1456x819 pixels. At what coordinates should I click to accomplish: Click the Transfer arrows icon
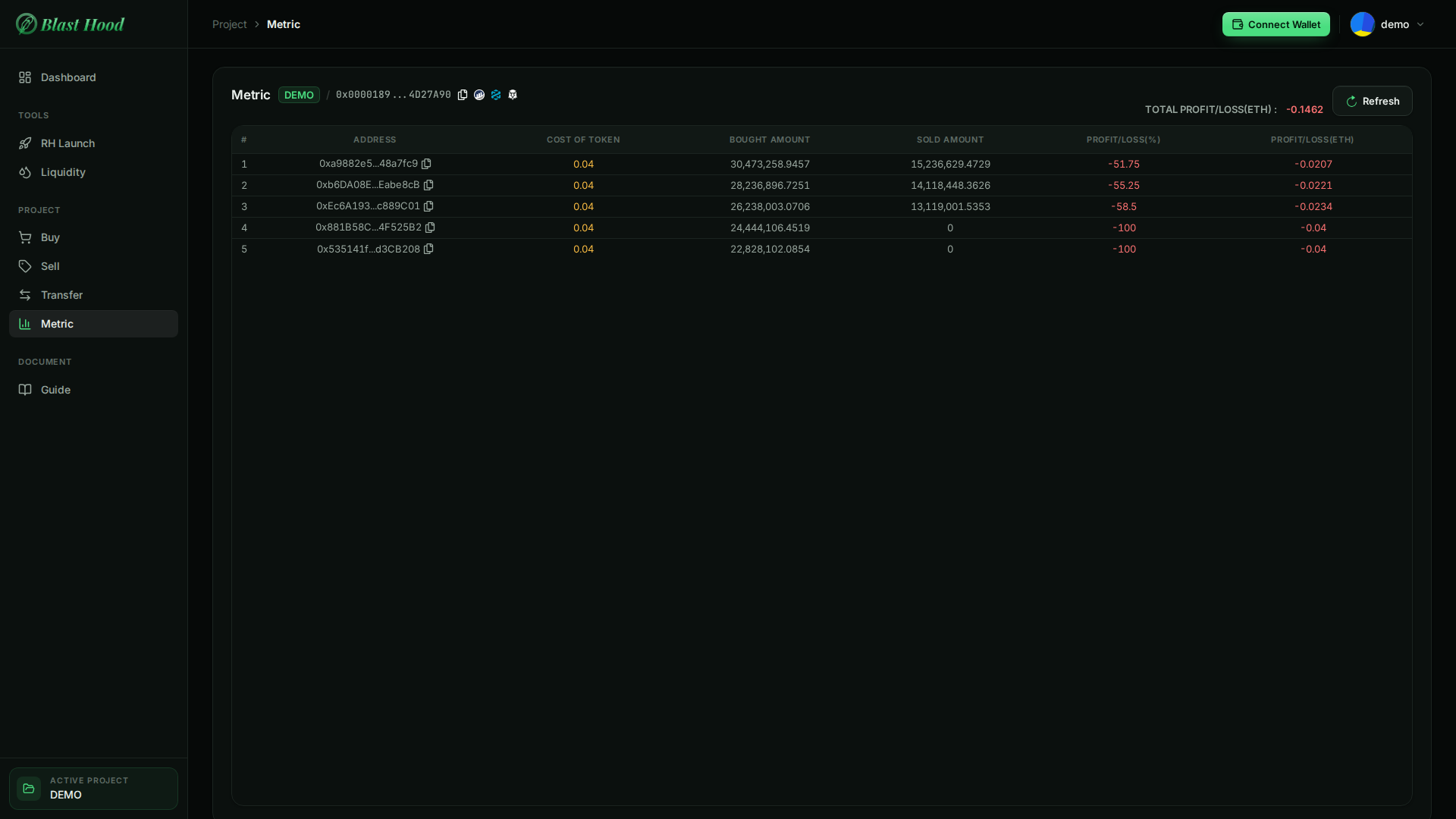point(25,295)
